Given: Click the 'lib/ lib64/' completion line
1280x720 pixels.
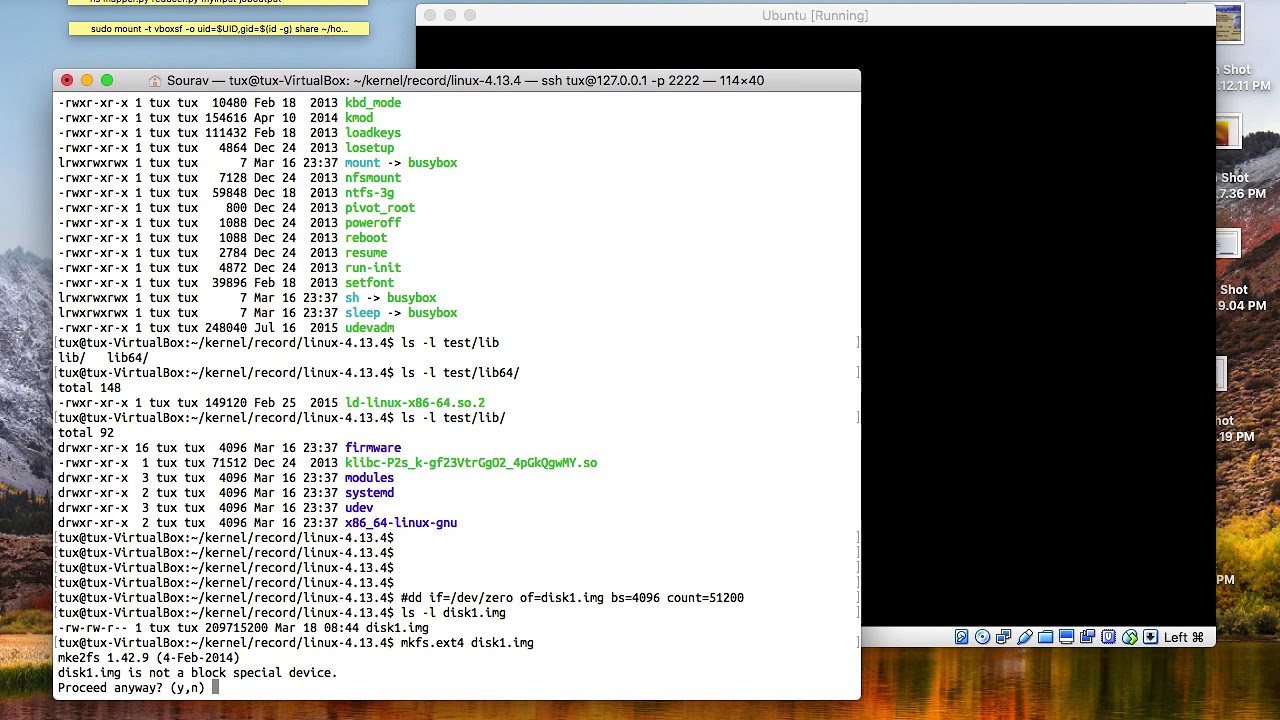Looking at the screenshot, I should (x=103, y=358).
